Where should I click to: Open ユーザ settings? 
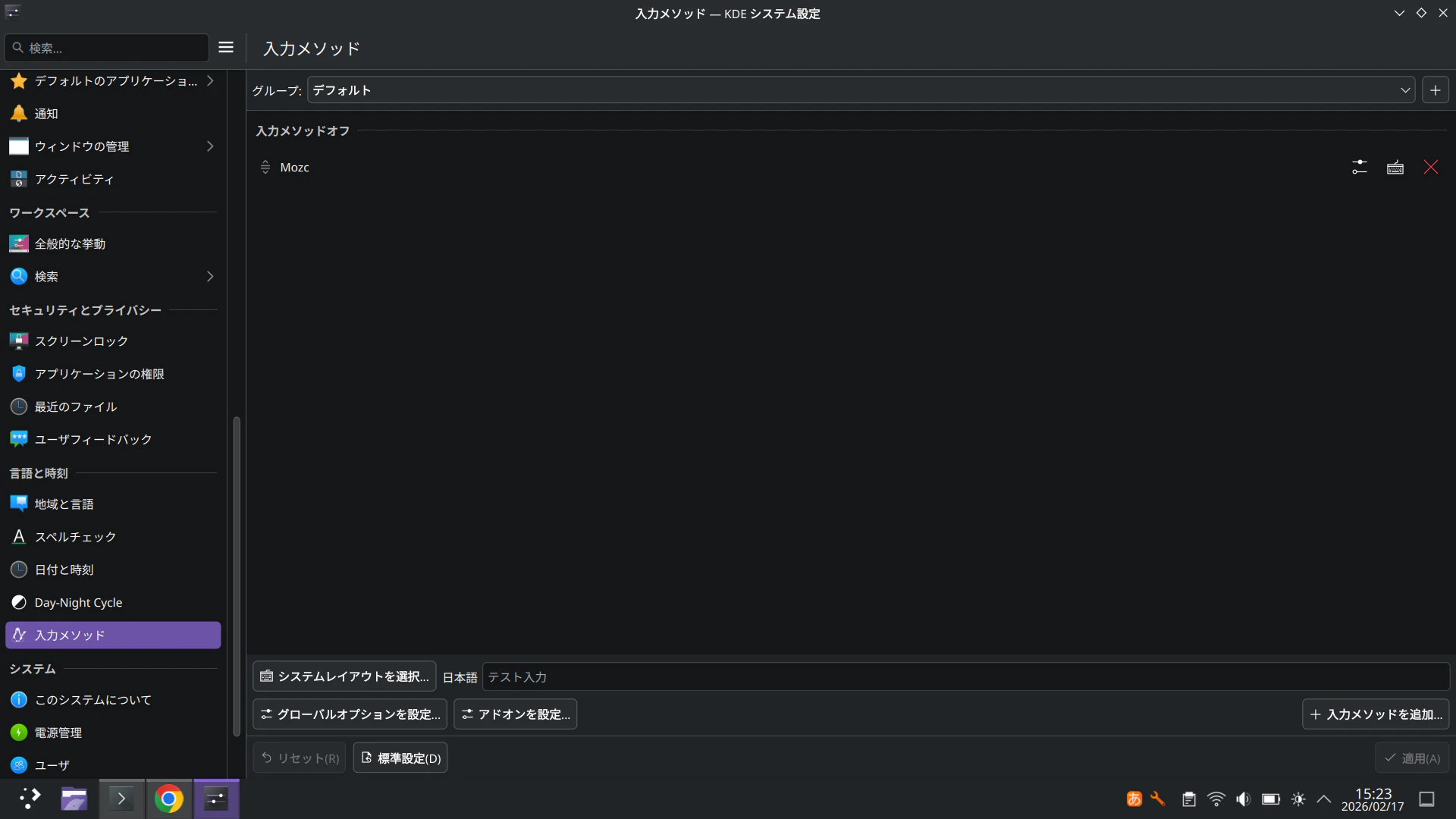coord(113,765)
